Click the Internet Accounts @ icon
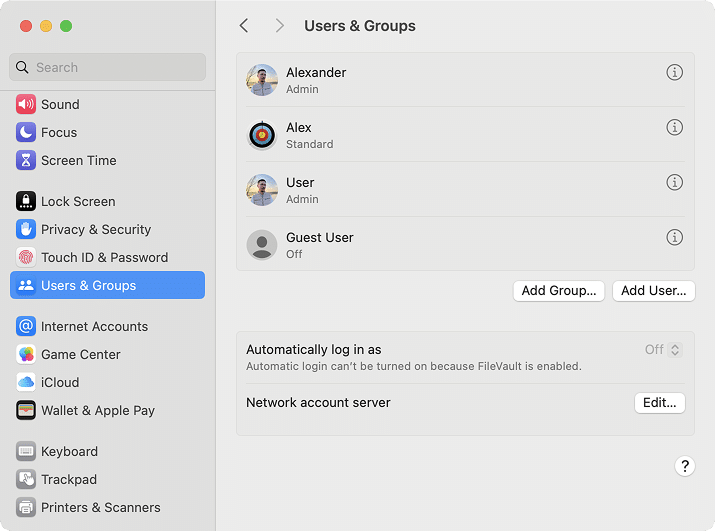Viewport: 715px width, 531px height. 26,326
